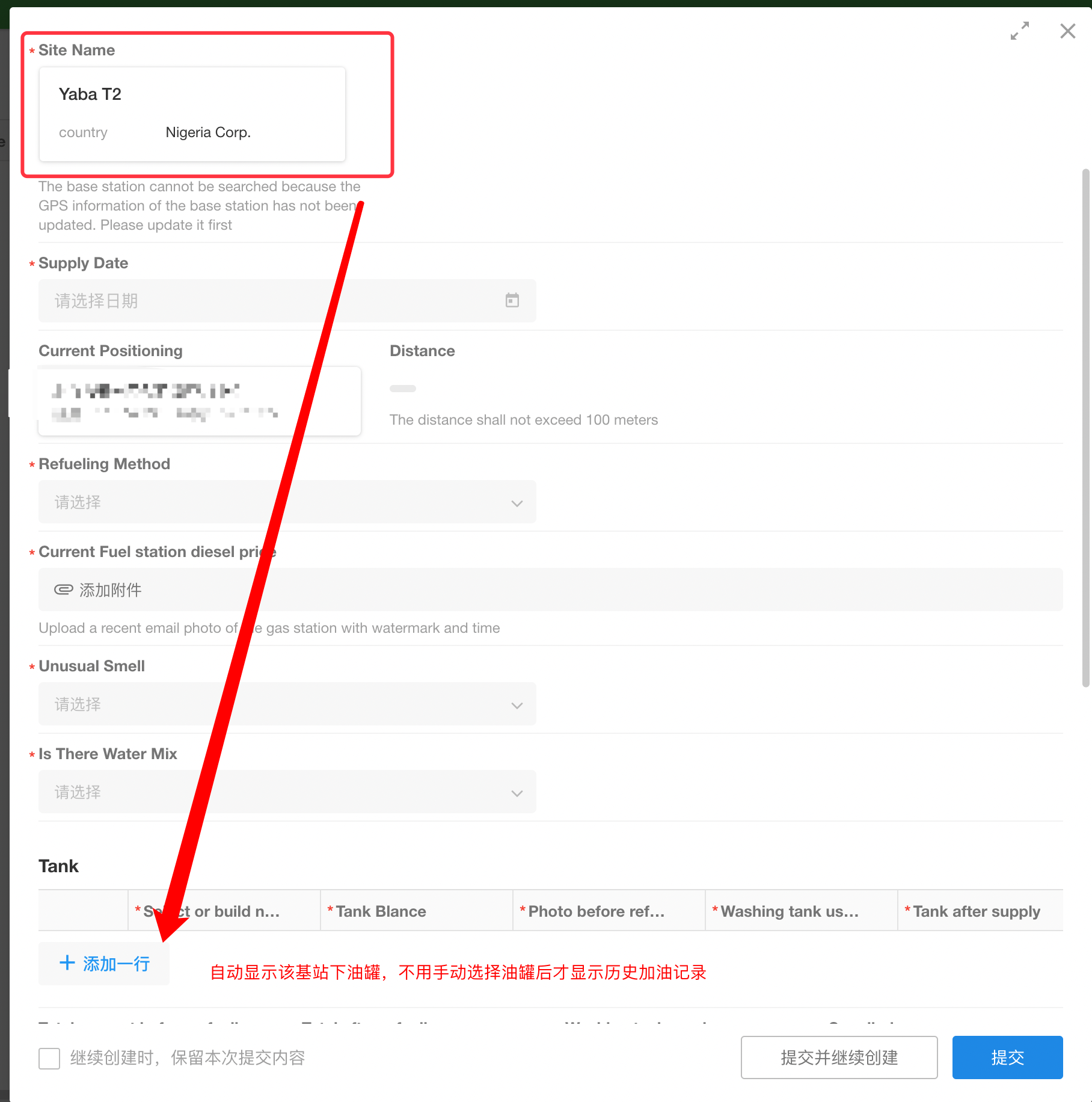Viewport: 1092px width, 1102px height.
Task: Click the Tank after supply column header
Action: 976,911
